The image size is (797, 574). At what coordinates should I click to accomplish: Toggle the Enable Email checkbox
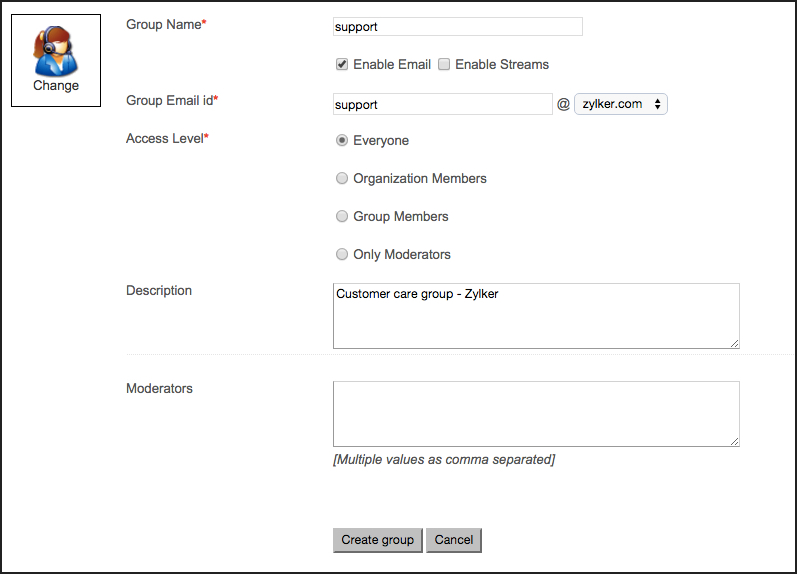tap(342, 65)
